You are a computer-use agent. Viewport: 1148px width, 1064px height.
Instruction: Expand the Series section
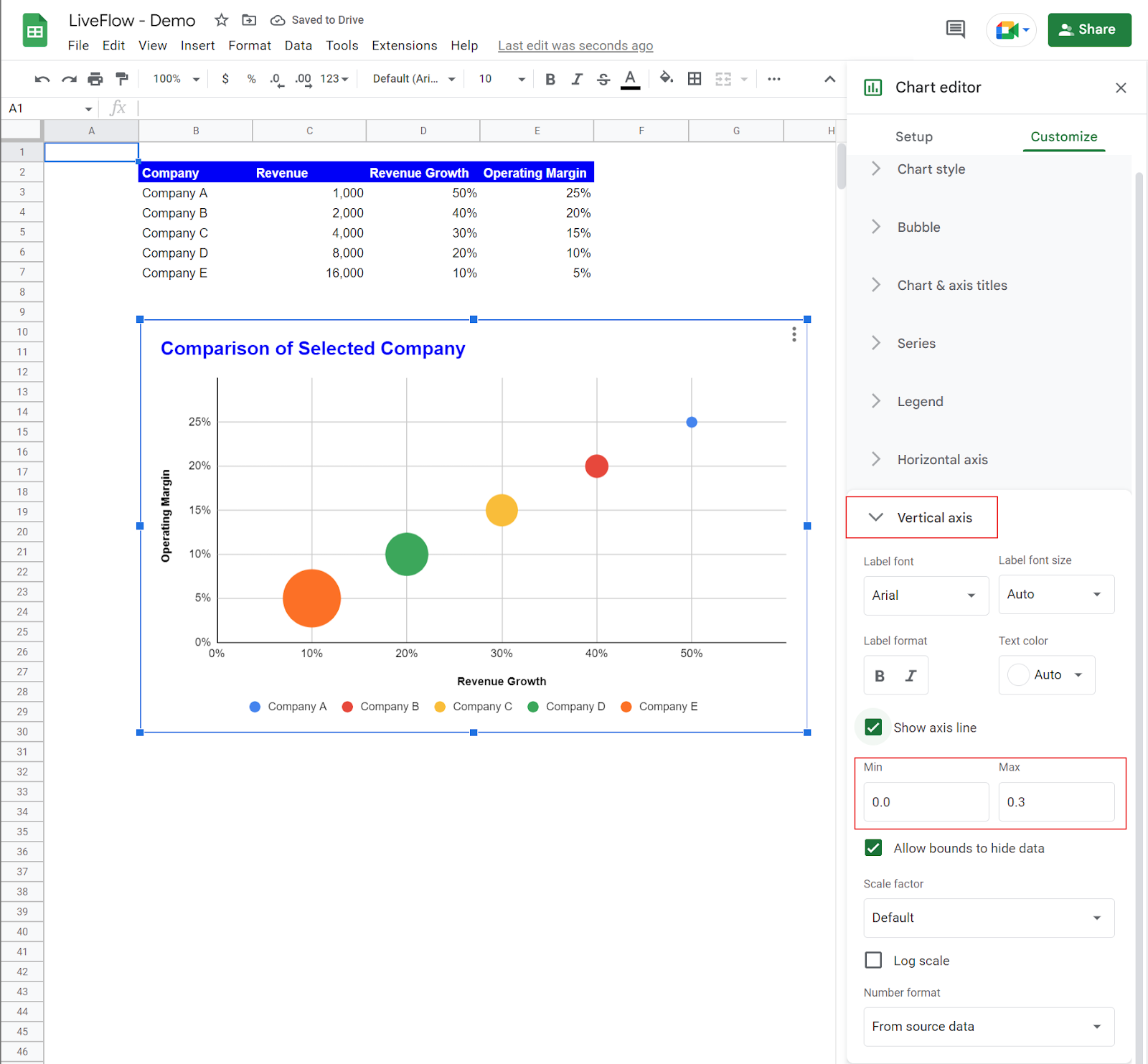989,344
